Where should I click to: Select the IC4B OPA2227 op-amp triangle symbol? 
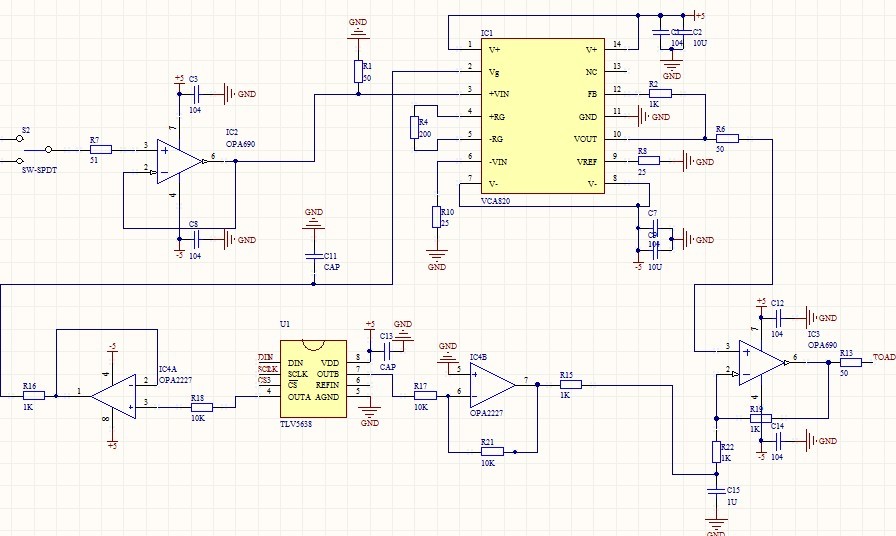pos(493,386)
